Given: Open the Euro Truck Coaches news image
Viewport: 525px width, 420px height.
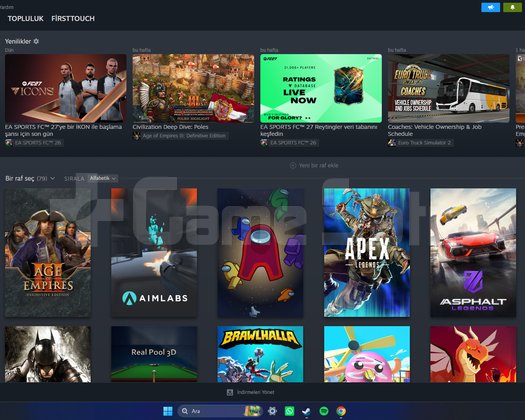Looking at the screenshot, I should 449,88.
